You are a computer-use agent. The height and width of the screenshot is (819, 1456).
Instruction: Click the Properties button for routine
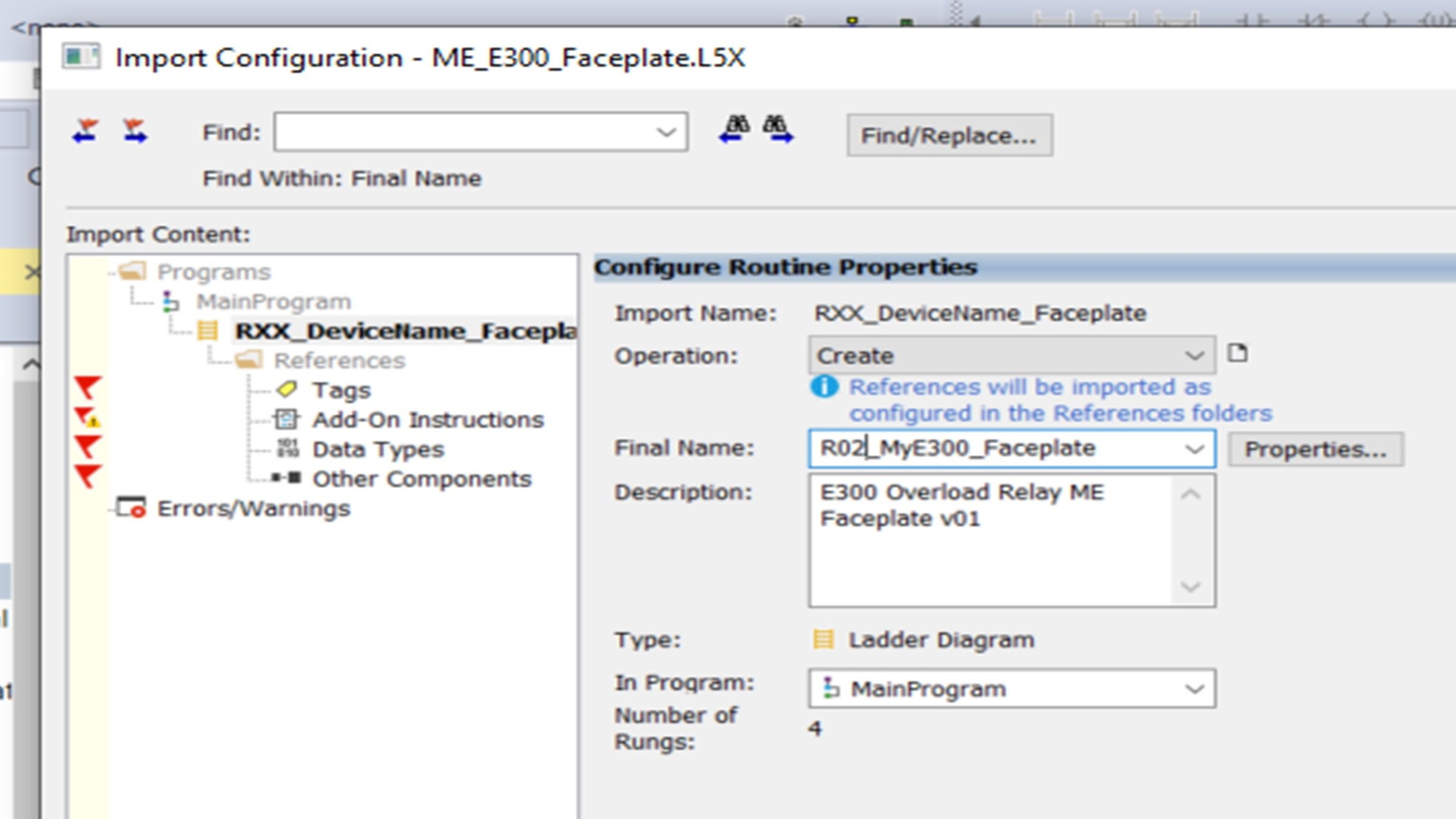click(x=1314, y=448)
